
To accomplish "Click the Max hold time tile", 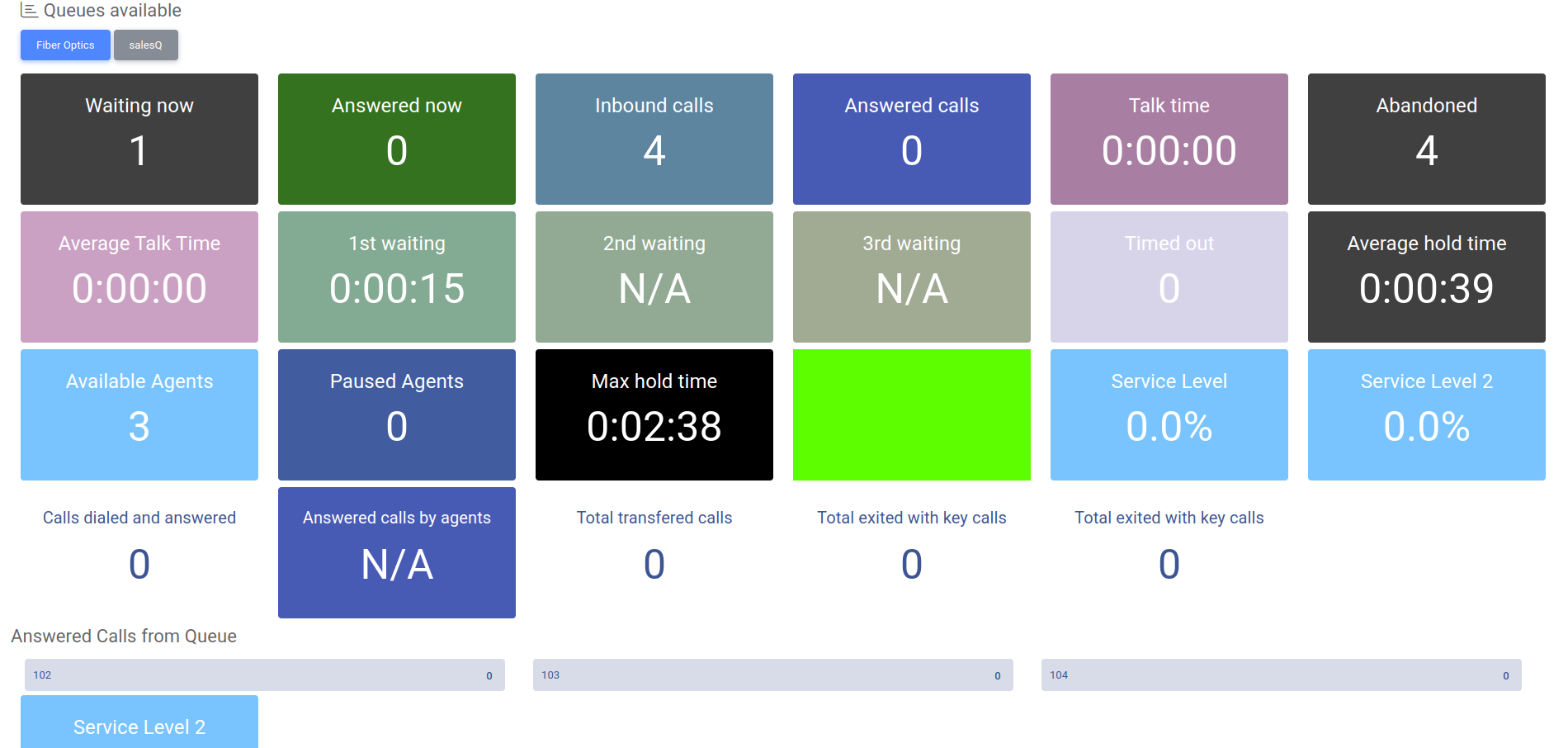I will [654, 414].
